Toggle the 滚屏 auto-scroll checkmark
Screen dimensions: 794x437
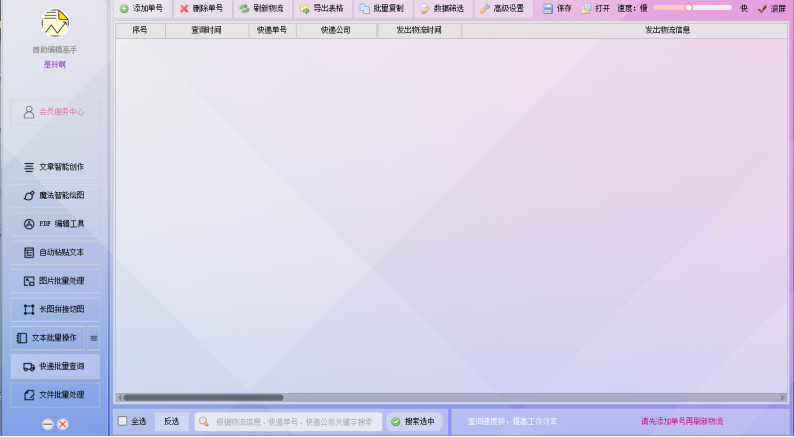[772, 9]
